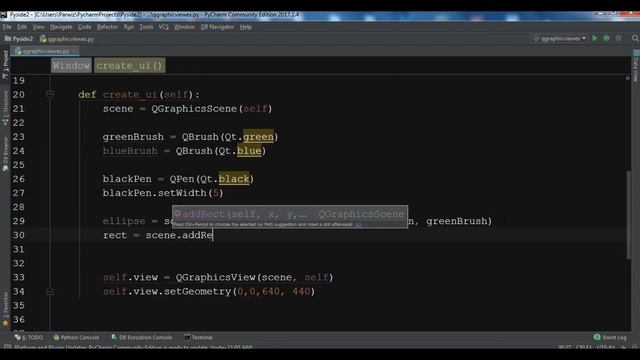640x360 pixels.
Task: Open the TODO tool window
Action: point(29,338)
